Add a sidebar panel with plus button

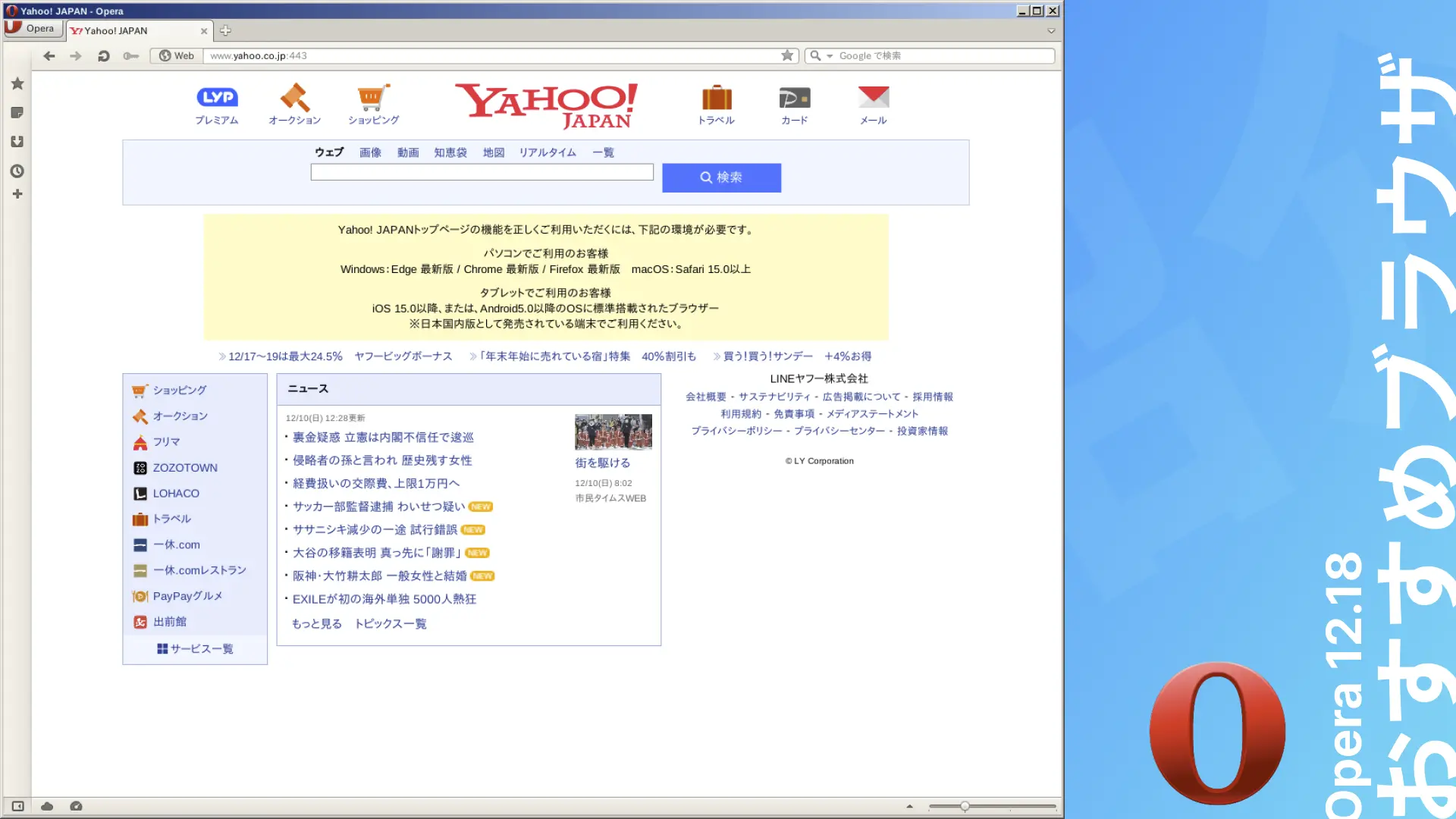(x=17, y=194)
